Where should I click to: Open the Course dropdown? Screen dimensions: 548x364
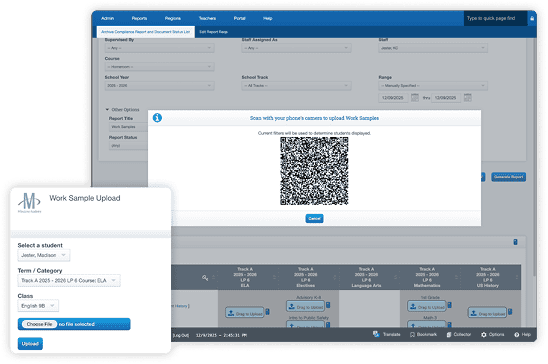(159, 67)
